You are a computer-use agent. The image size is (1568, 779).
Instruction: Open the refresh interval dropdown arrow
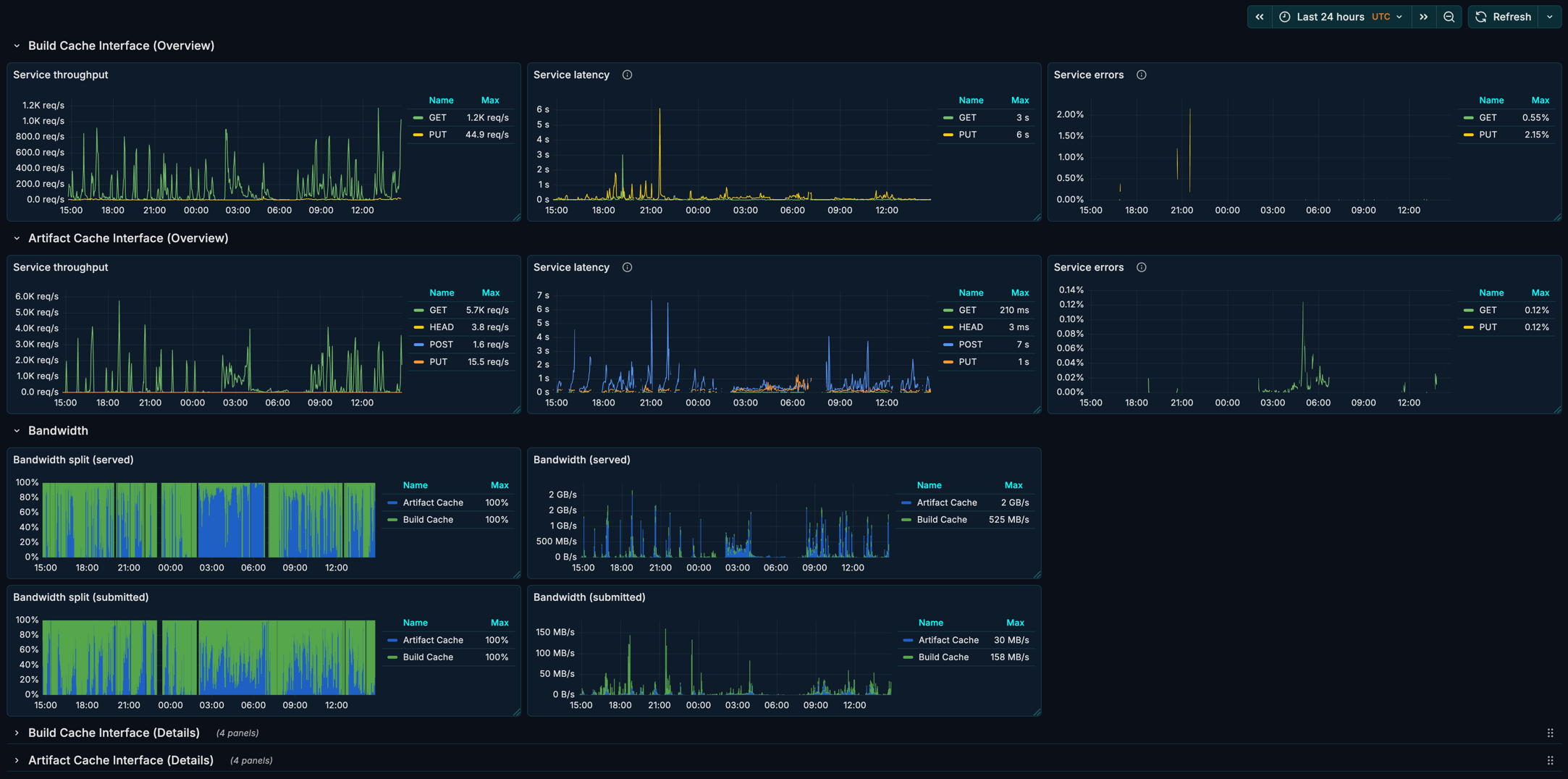click(x=1550, y=17)
